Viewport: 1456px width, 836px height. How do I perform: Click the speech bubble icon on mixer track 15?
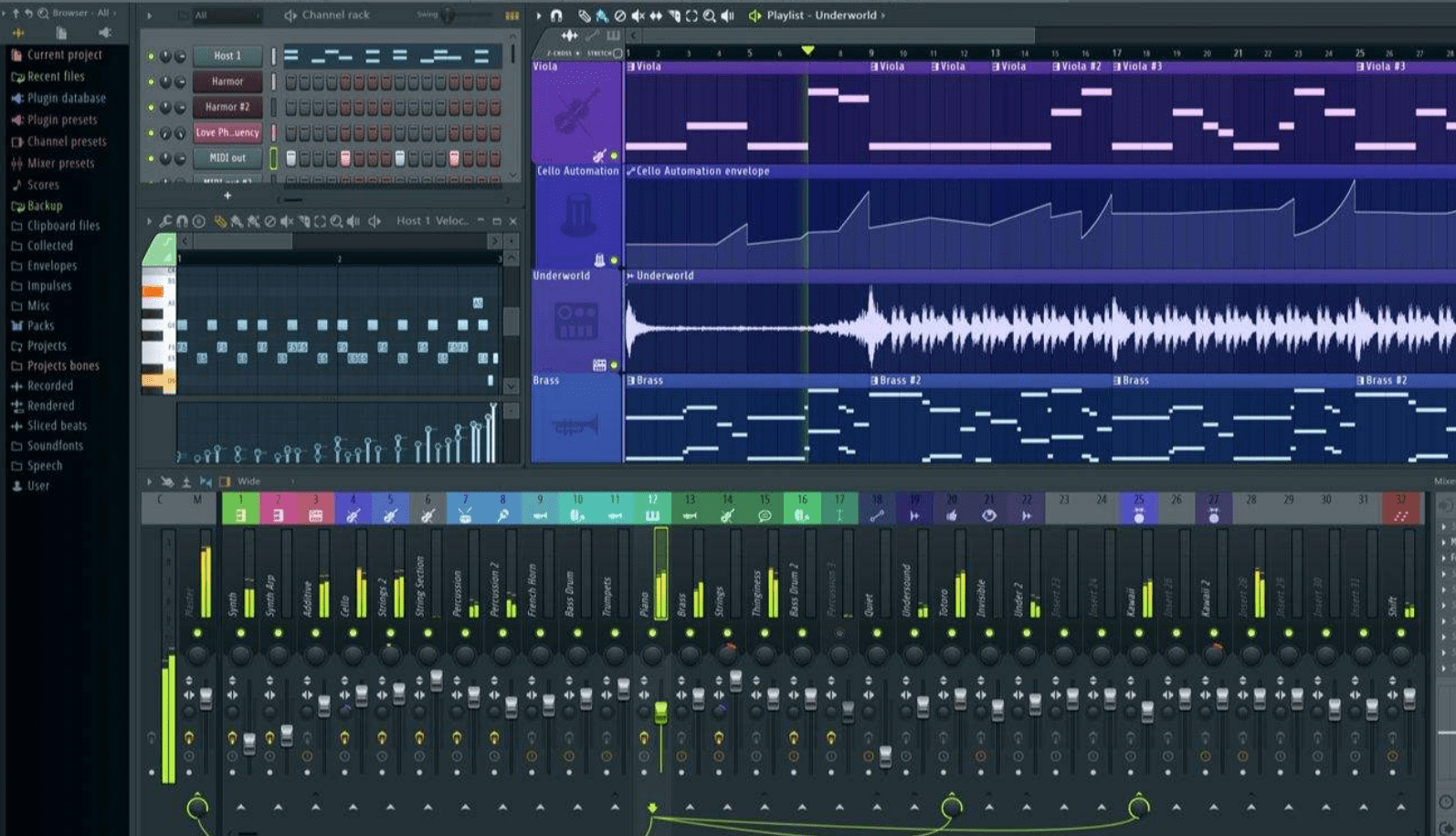coord(765,515)
